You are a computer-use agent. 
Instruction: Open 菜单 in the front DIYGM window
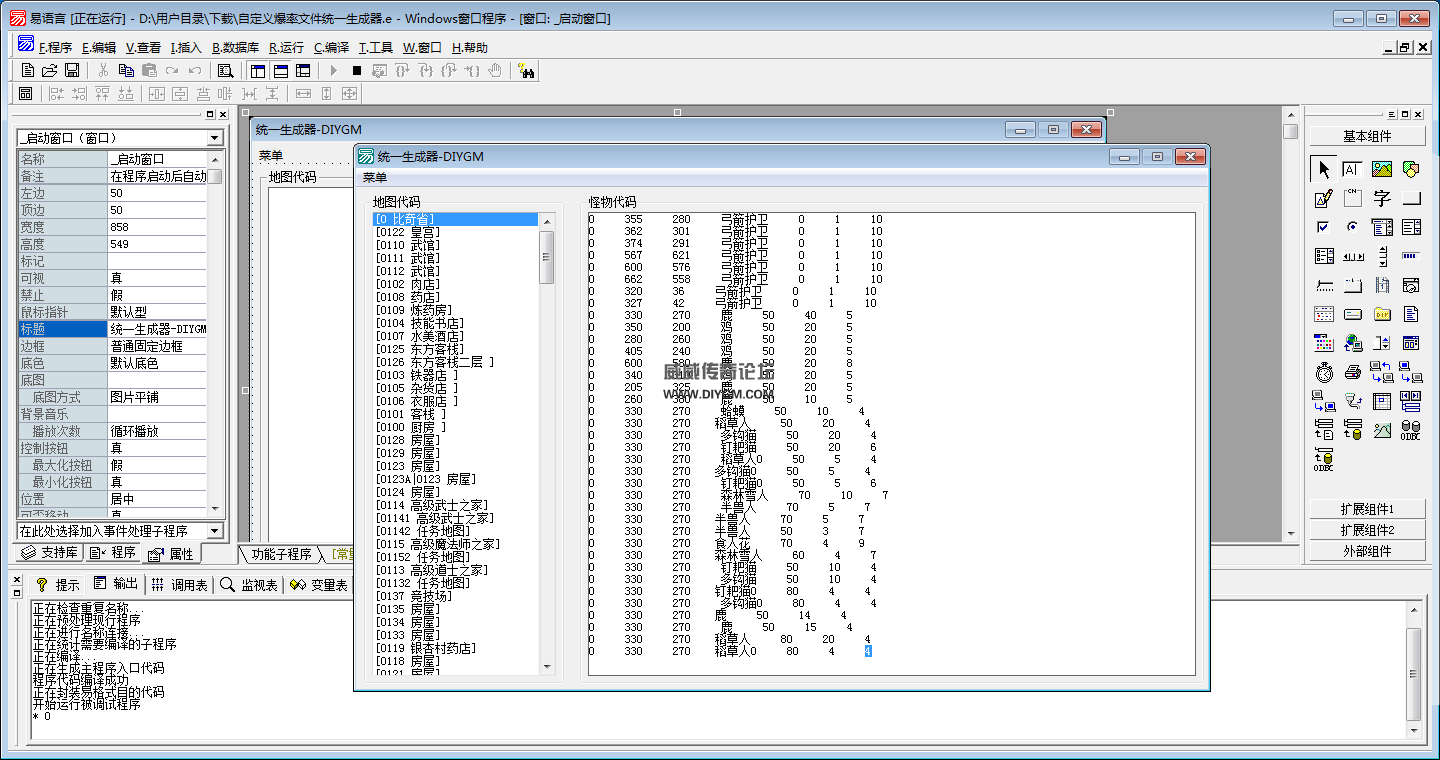pyautogui.click(x=375, y=177)
